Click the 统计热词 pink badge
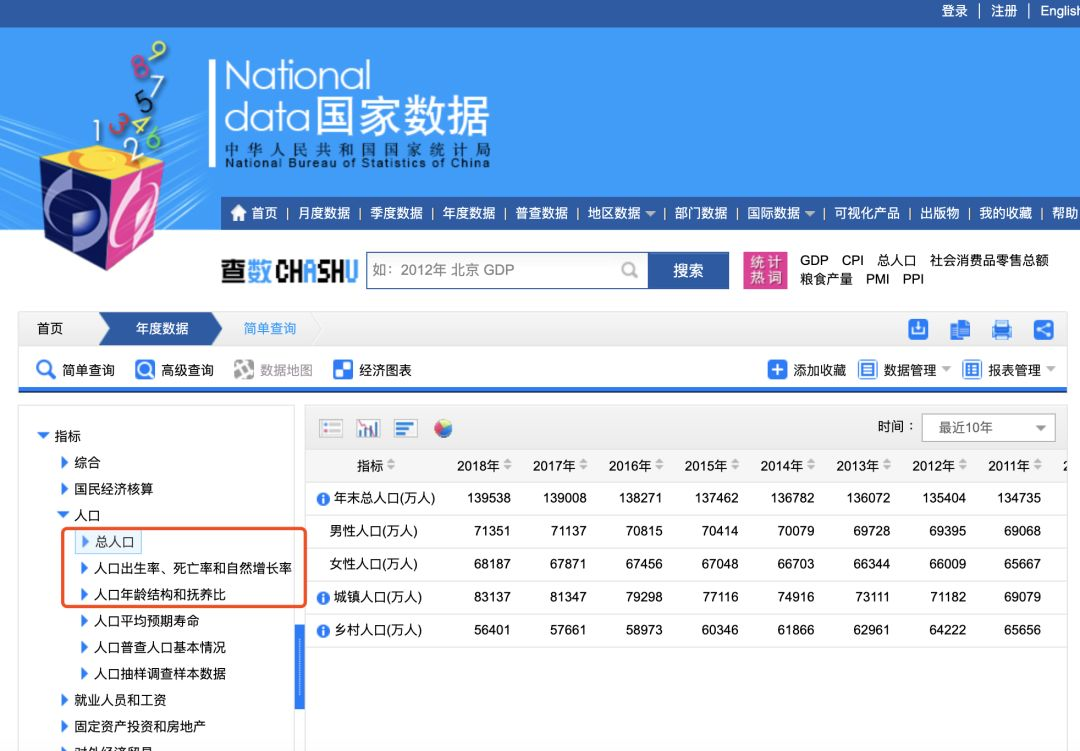This screenshot has width=1080, height=751. [765, 270]
